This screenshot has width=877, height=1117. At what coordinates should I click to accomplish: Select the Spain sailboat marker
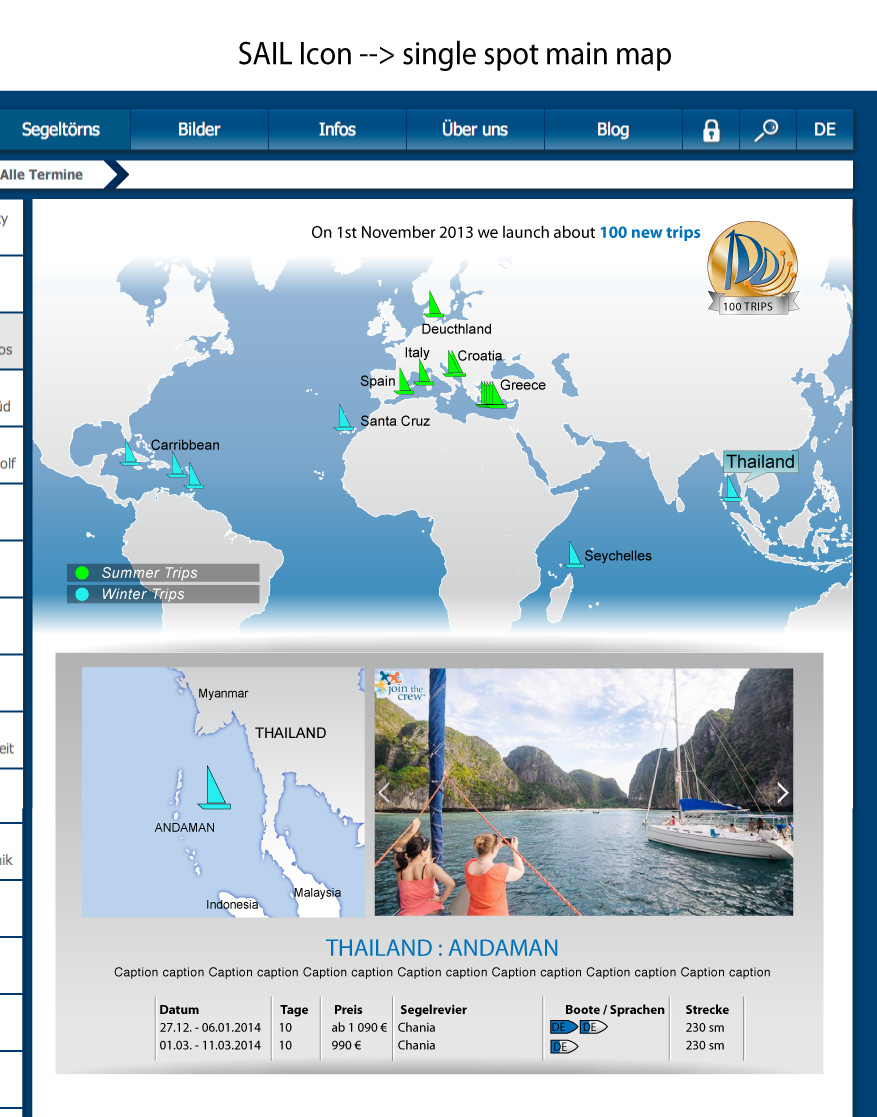[x=403, y=381]
